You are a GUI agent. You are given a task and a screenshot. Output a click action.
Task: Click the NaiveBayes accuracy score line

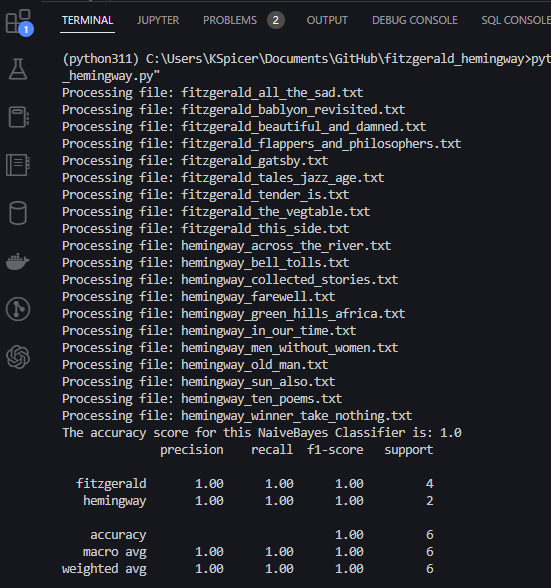point(262,433)
